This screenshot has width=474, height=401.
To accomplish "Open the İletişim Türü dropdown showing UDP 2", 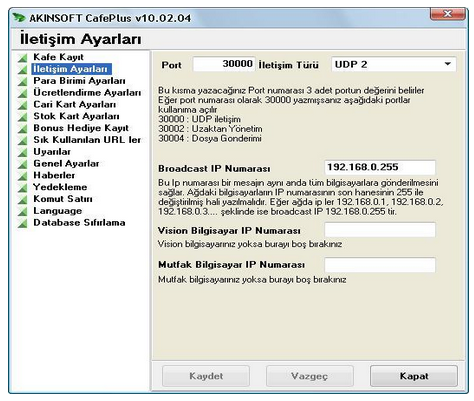I will [x=394, y=64].
